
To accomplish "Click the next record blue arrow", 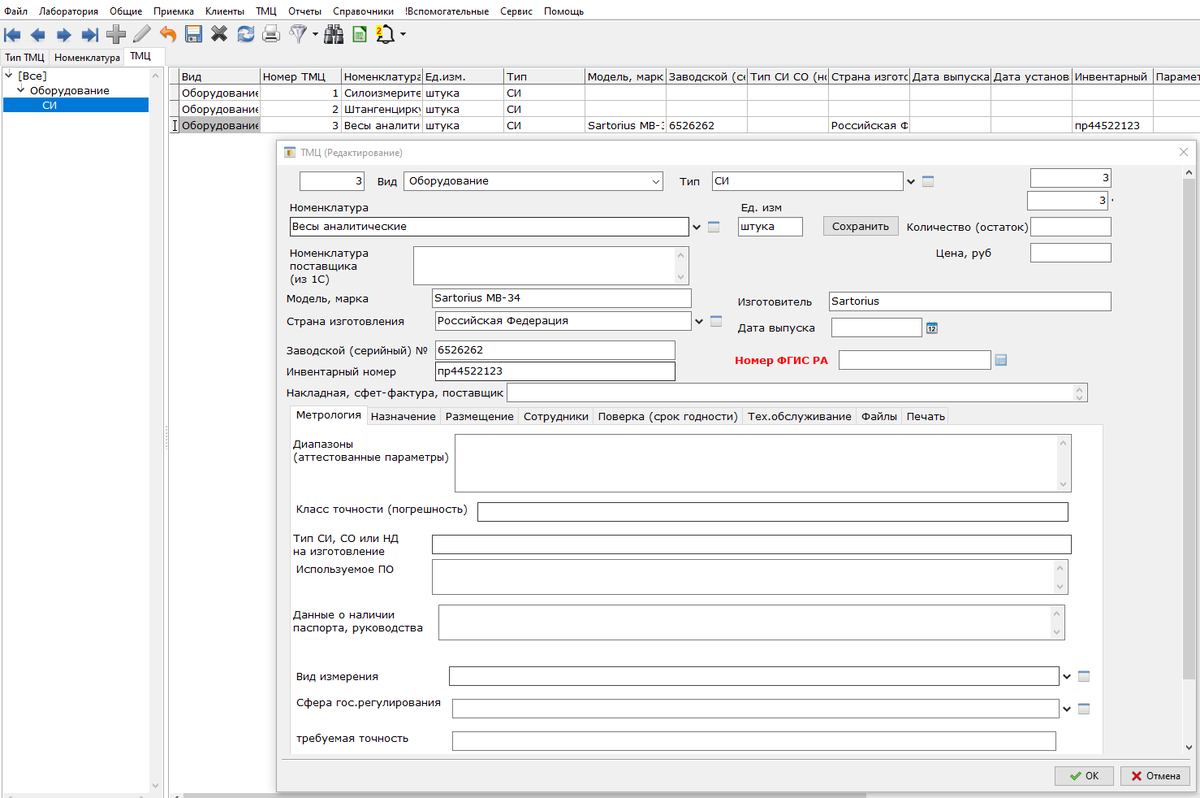I will pos(64,35).
